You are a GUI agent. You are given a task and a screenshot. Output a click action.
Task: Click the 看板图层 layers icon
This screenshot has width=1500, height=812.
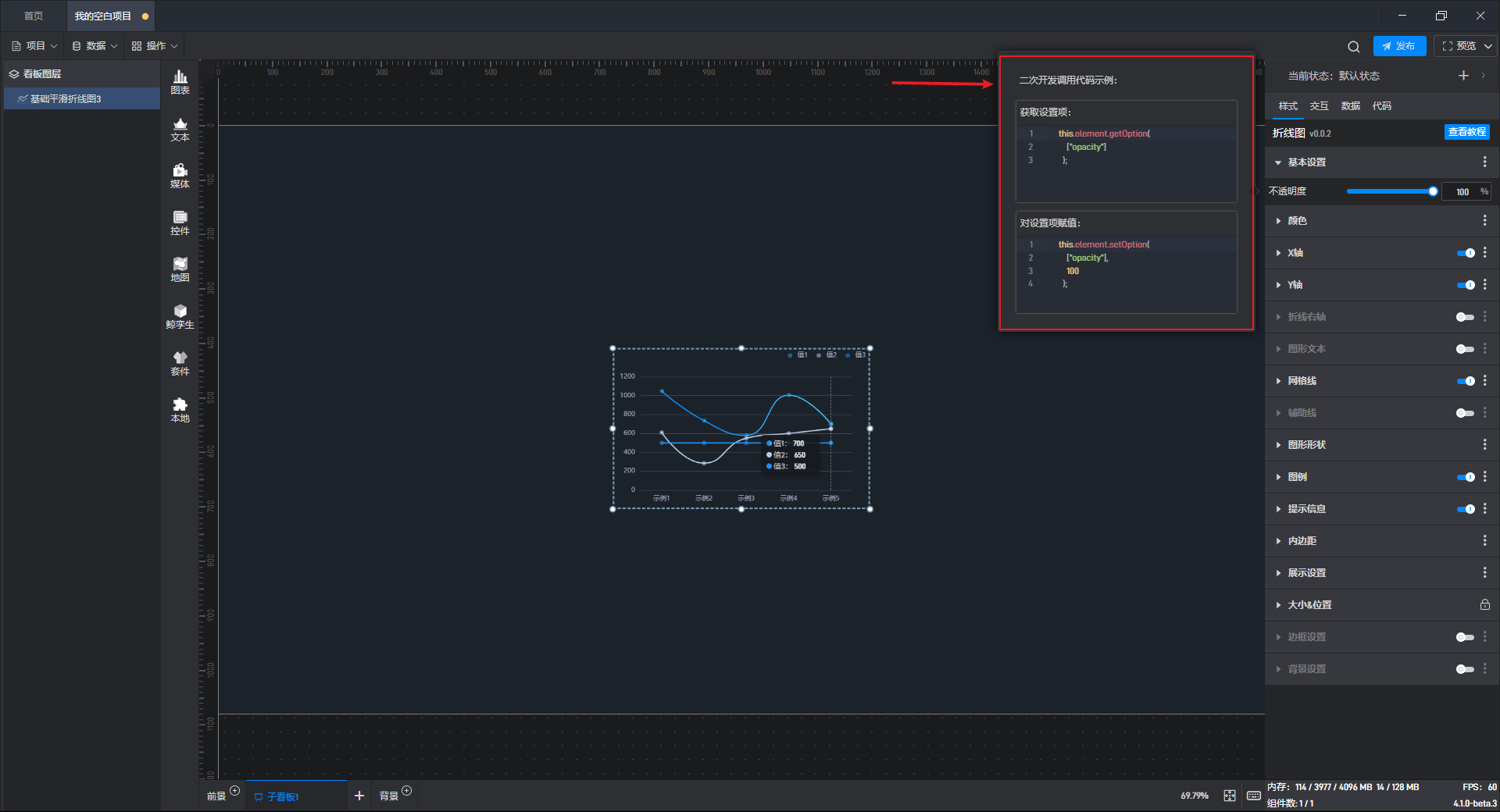pyautogui.click(x=14, y=74)
